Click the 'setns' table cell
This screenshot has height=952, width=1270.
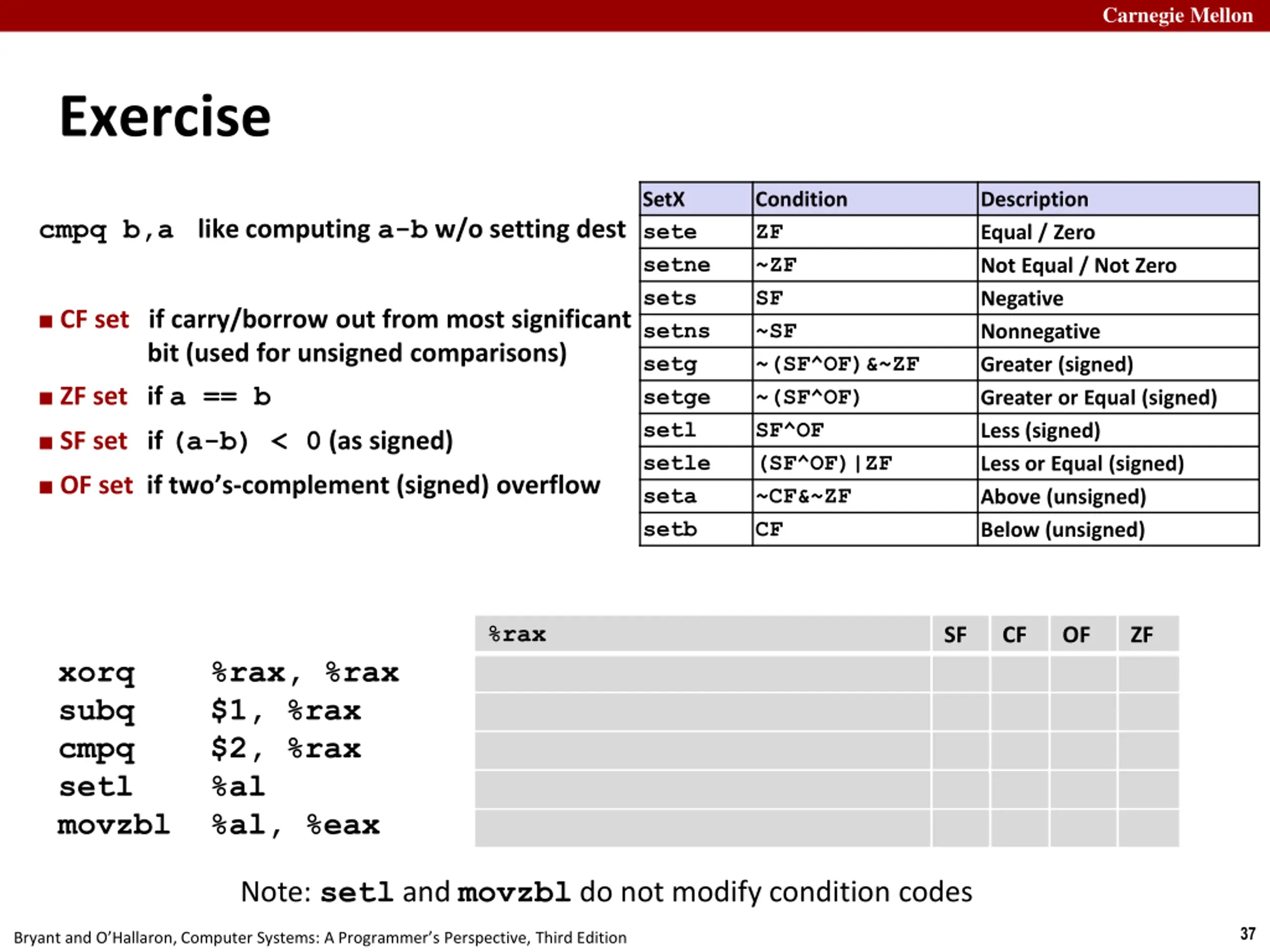coord(696,331)
